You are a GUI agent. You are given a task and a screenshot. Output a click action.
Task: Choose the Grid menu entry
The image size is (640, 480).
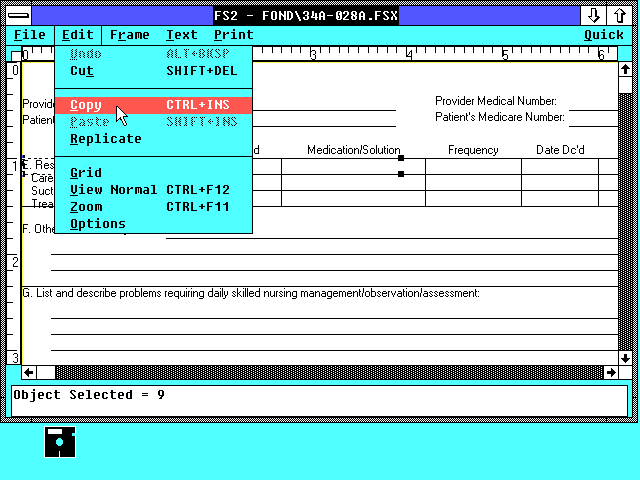point(153,173)
